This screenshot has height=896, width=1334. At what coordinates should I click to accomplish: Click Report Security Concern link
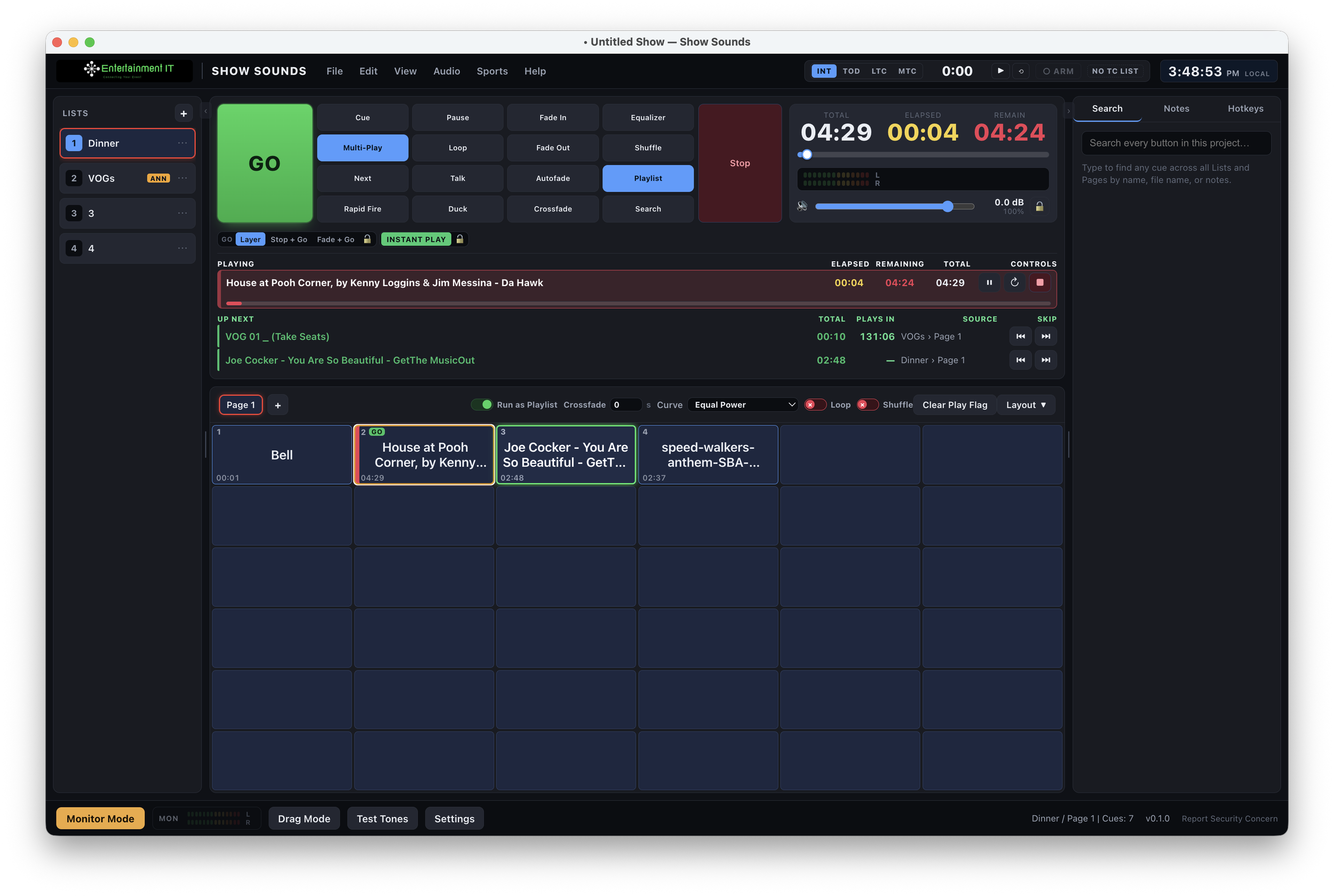click(x=1229, y=819)
